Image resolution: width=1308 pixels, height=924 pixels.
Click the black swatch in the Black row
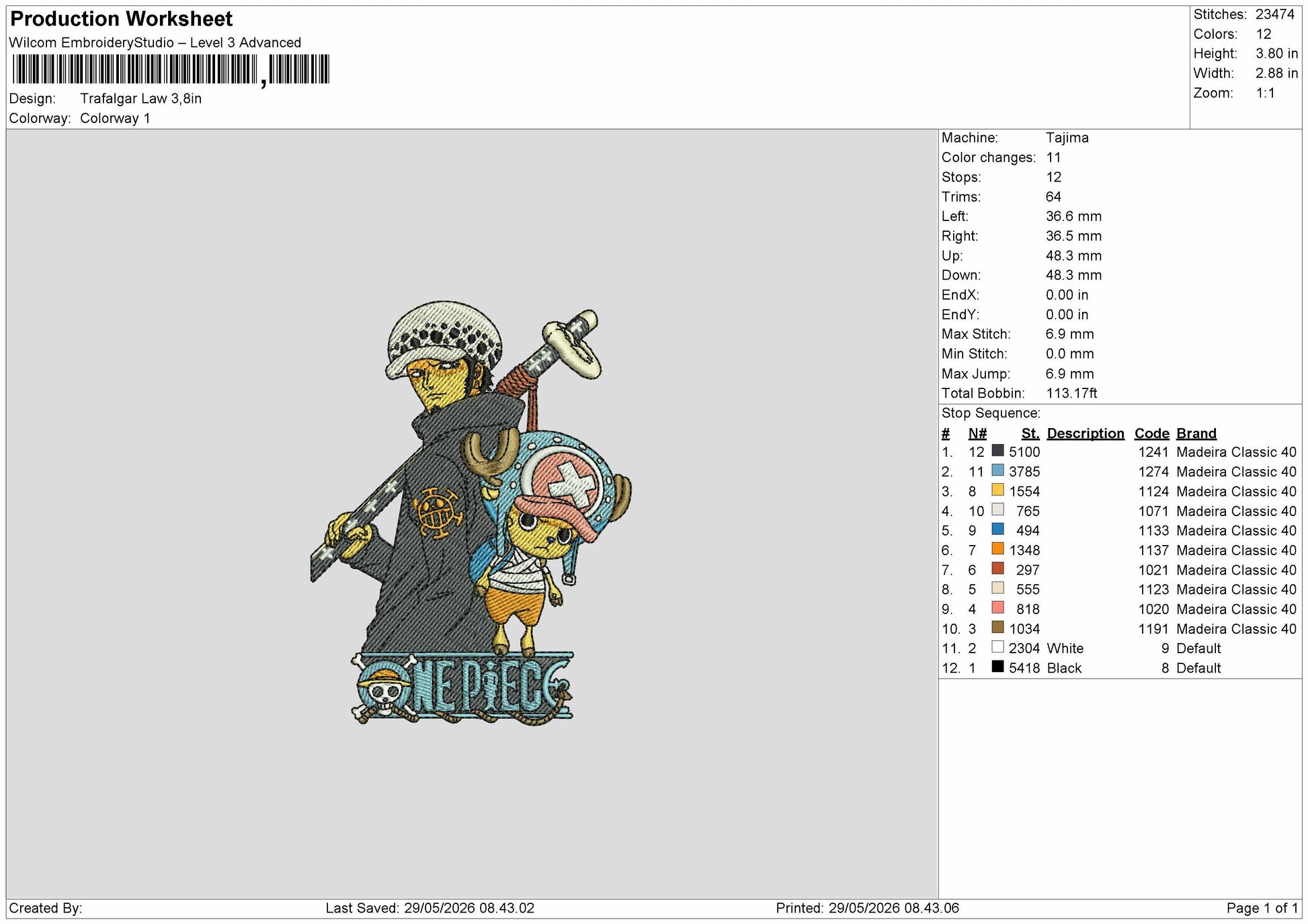tap(998, 667)
